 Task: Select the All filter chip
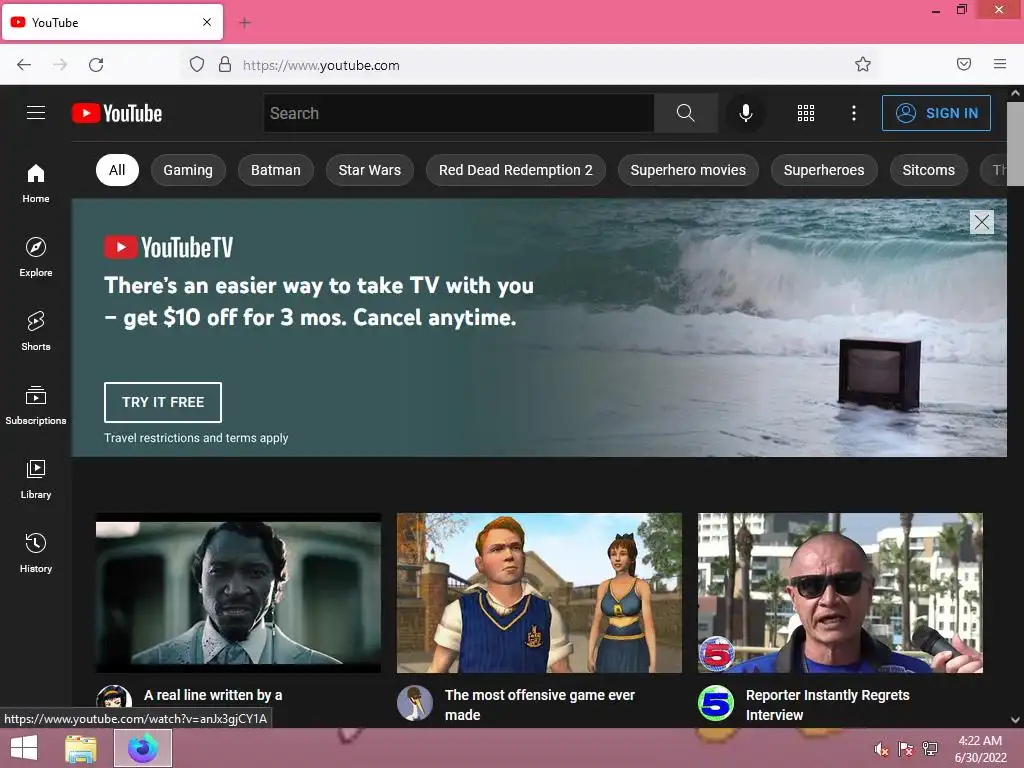(117, 170)
